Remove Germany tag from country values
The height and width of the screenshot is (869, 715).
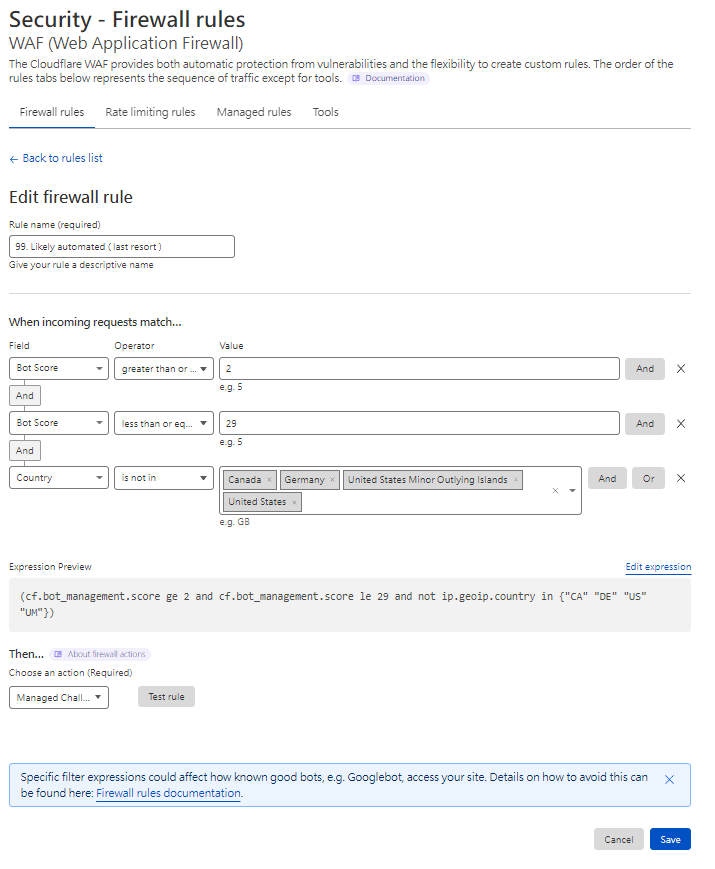333,480
